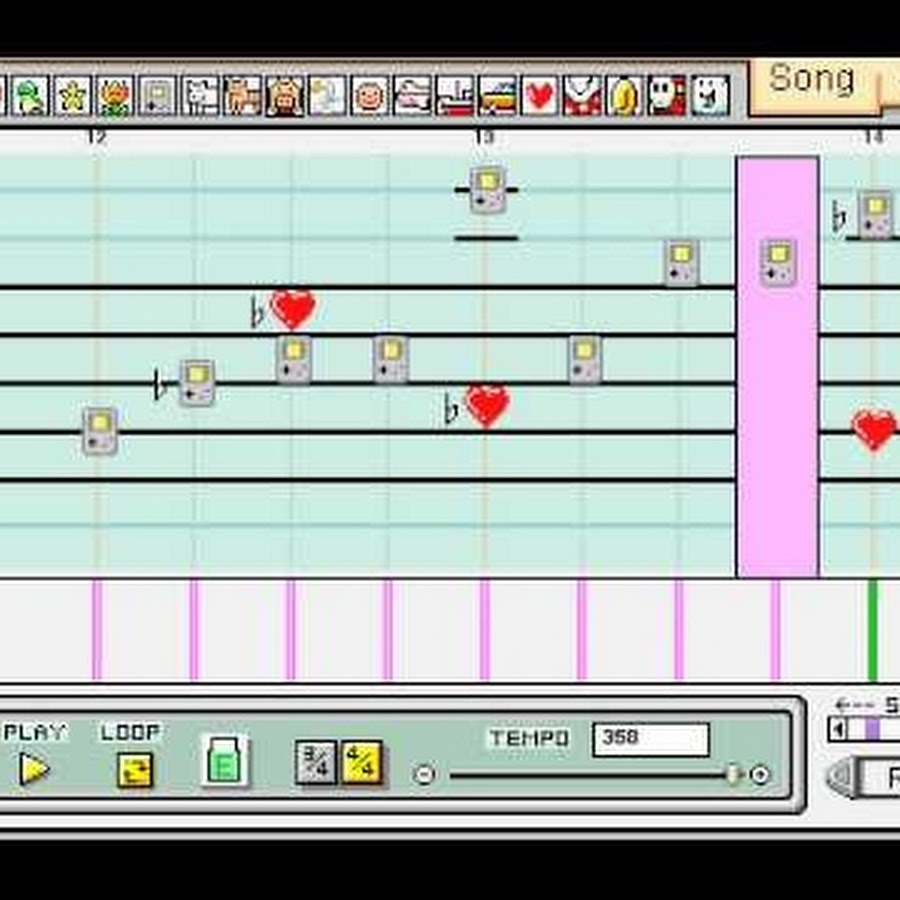
Task: Increase tempo with the plus button
Action: (x=760, y=775)
